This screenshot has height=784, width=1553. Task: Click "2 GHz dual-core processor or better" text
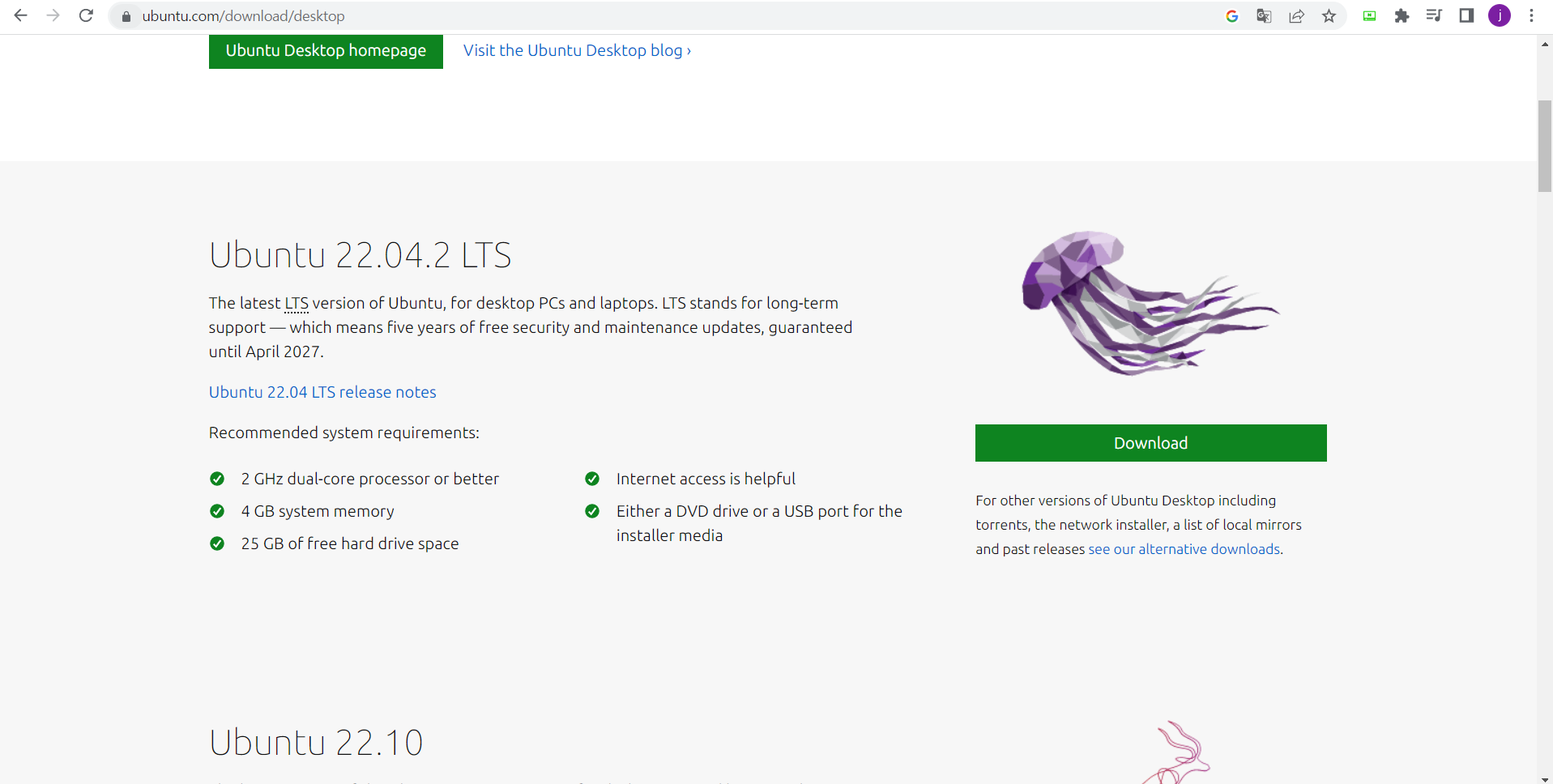click(369, 479)
